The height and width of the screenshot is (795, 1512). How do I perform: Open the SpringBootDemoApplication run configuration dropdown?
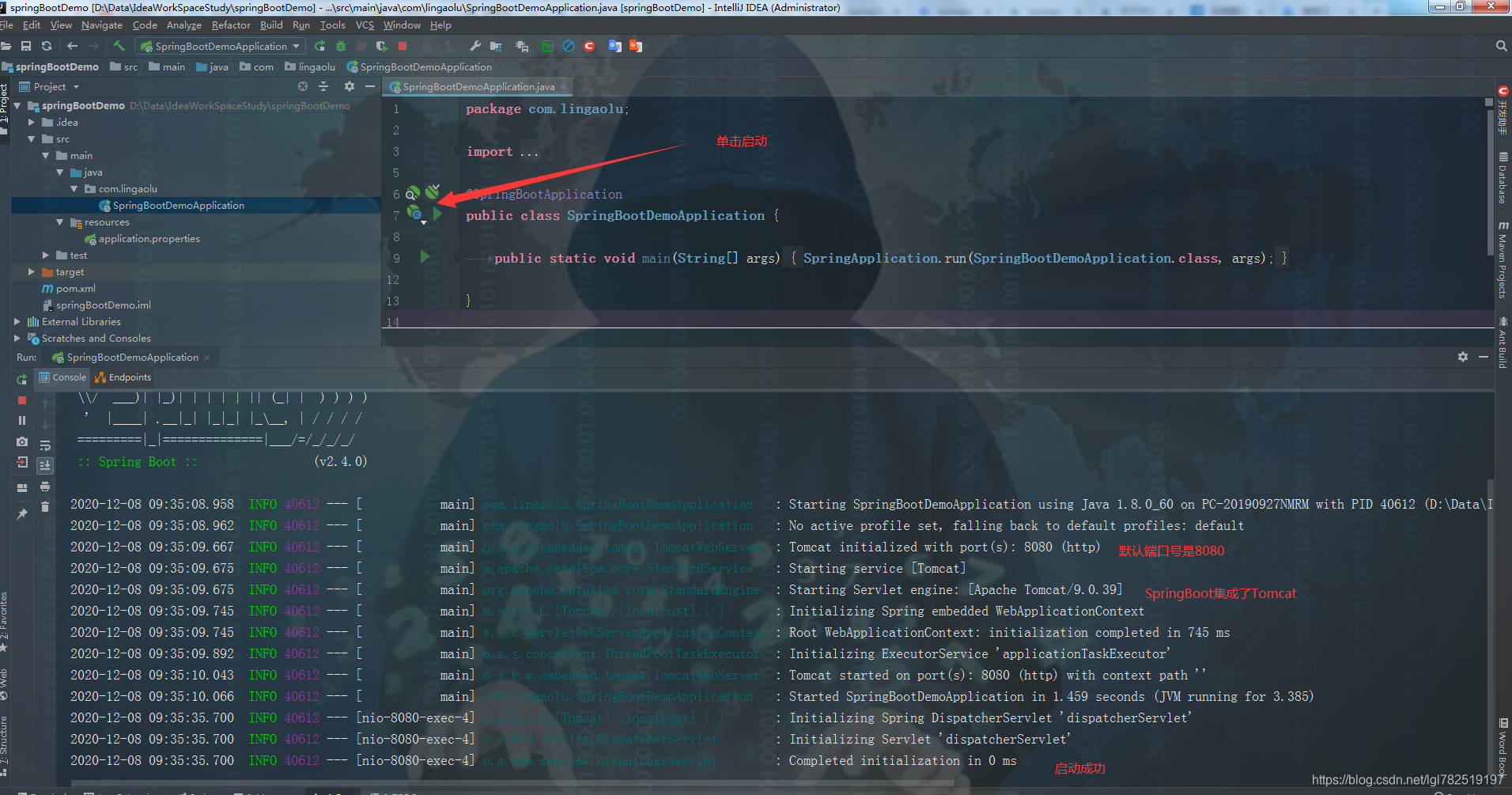pyautogui.click(x=221, y=46)
